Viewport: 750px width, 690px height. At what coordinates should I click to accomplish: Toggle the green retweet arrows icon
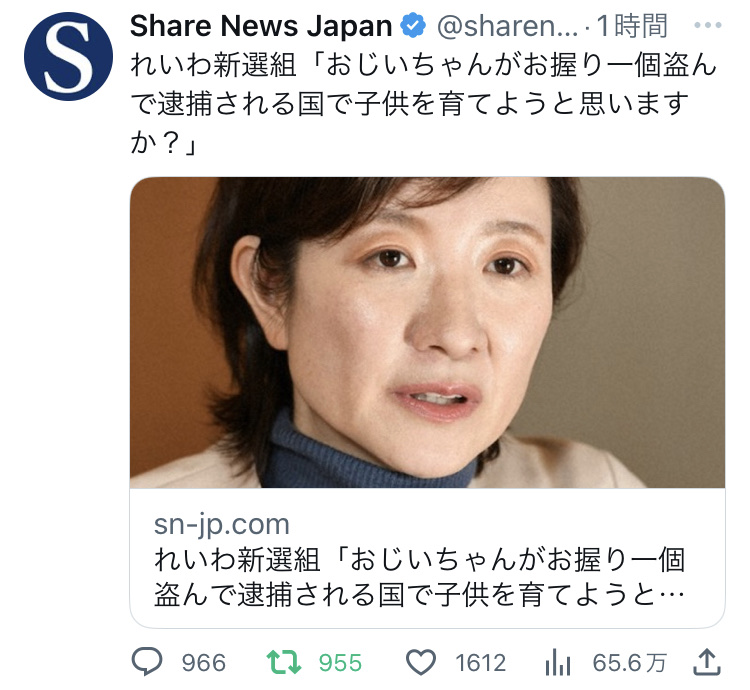[x=284, y=662]
